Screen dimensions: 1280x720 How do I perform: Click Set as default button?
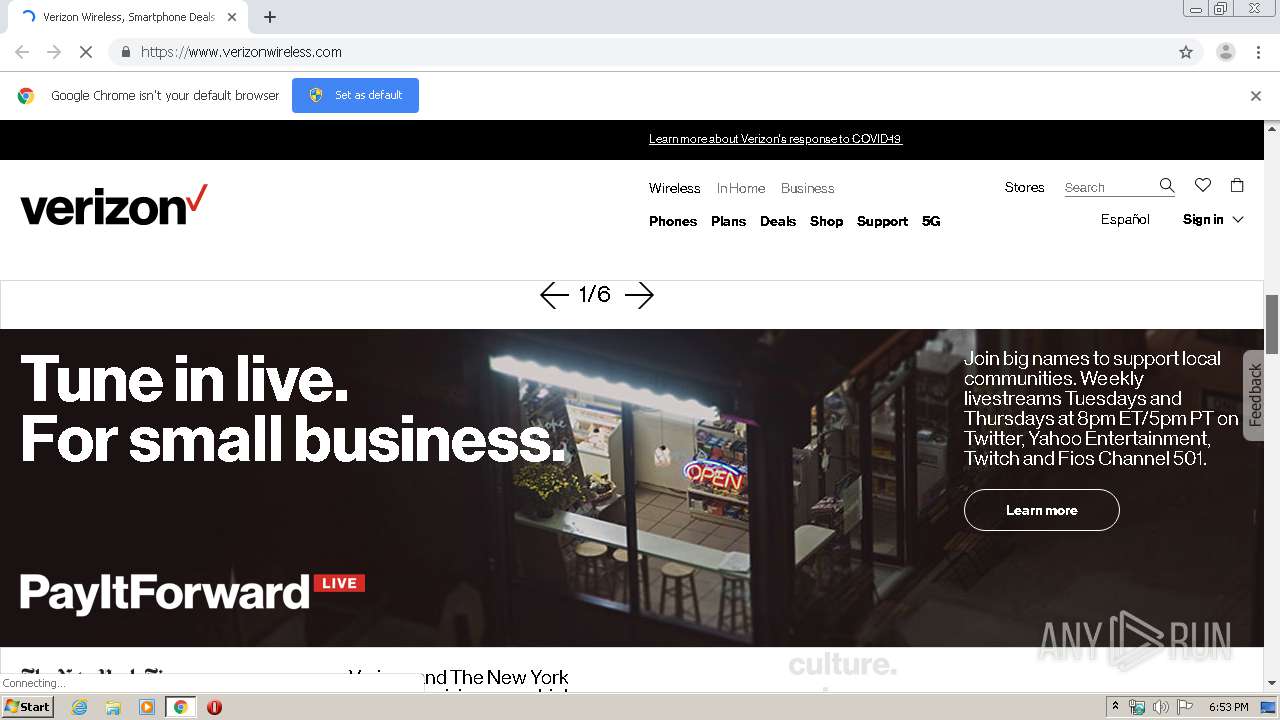(x=355, y=95)
